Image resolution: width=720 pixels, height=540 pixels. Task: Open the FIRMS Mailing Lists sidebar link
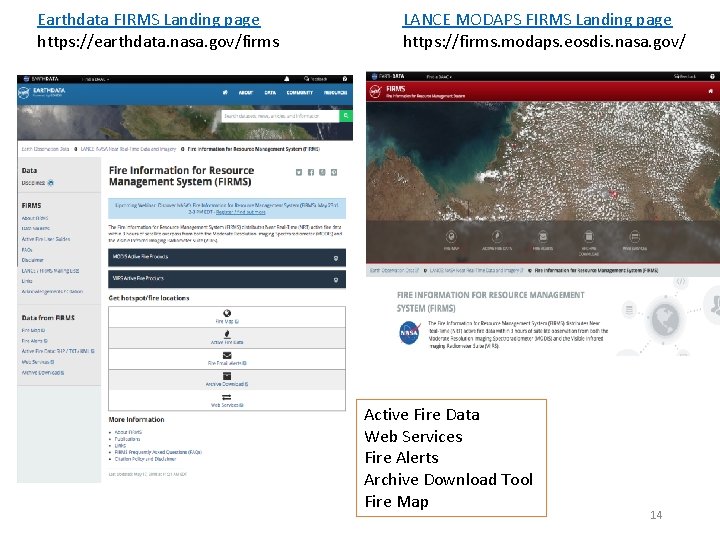[x=51, y=271]
